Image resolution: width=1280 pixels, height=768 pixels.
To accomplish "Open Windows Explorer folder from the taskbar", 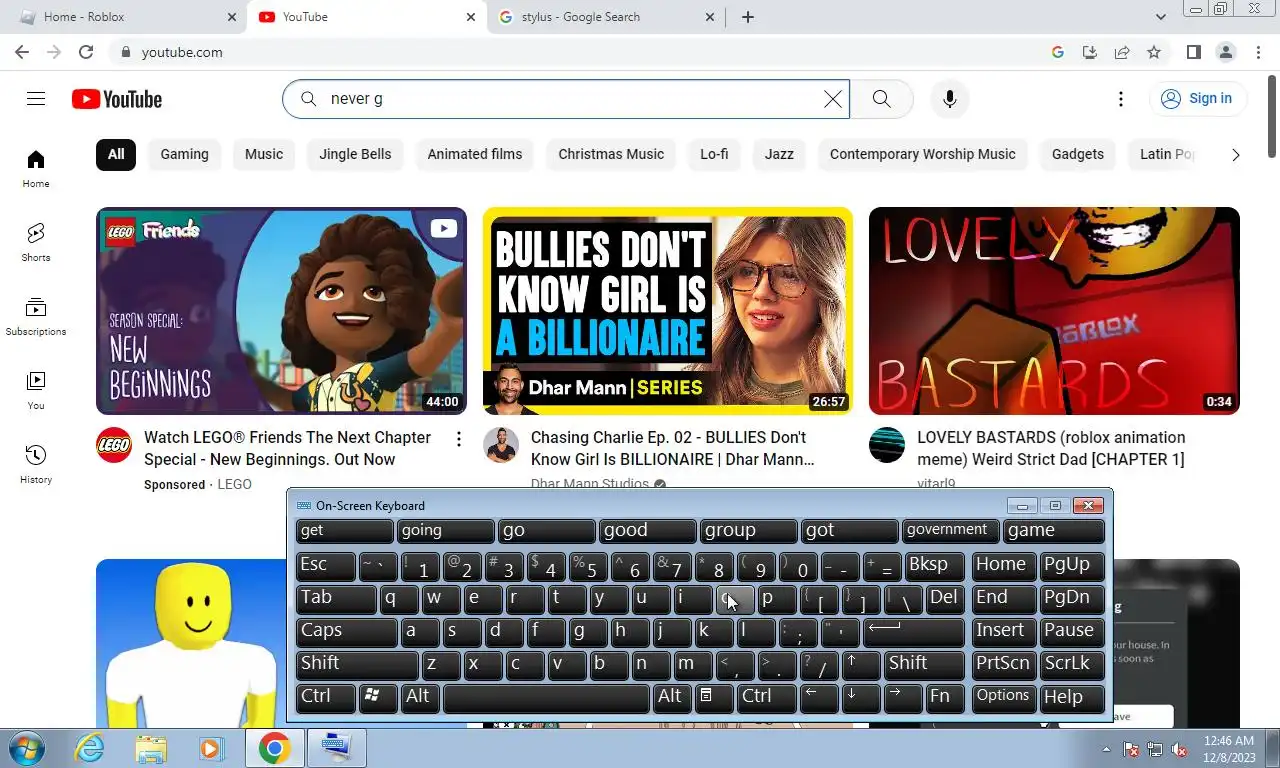I will coord(151,748).
